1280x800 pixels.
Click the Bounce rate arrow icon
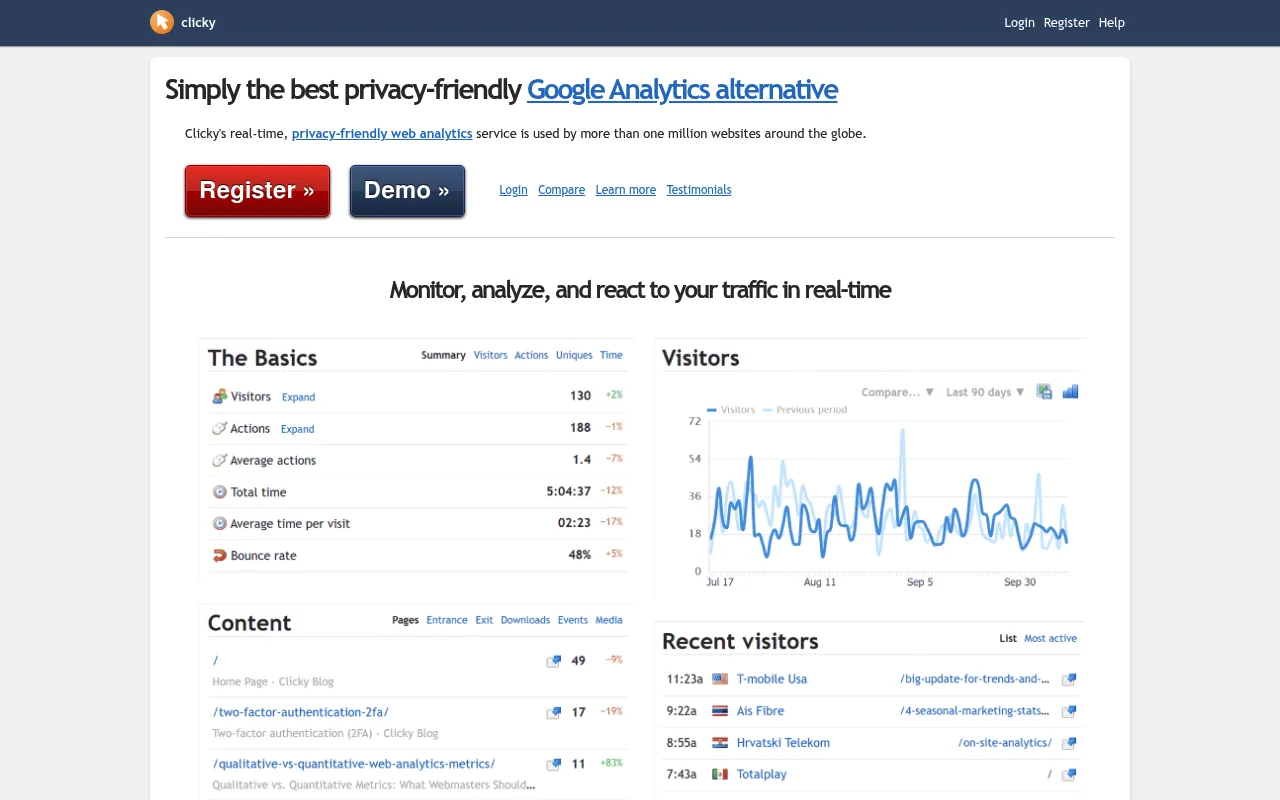pos(220,555)
